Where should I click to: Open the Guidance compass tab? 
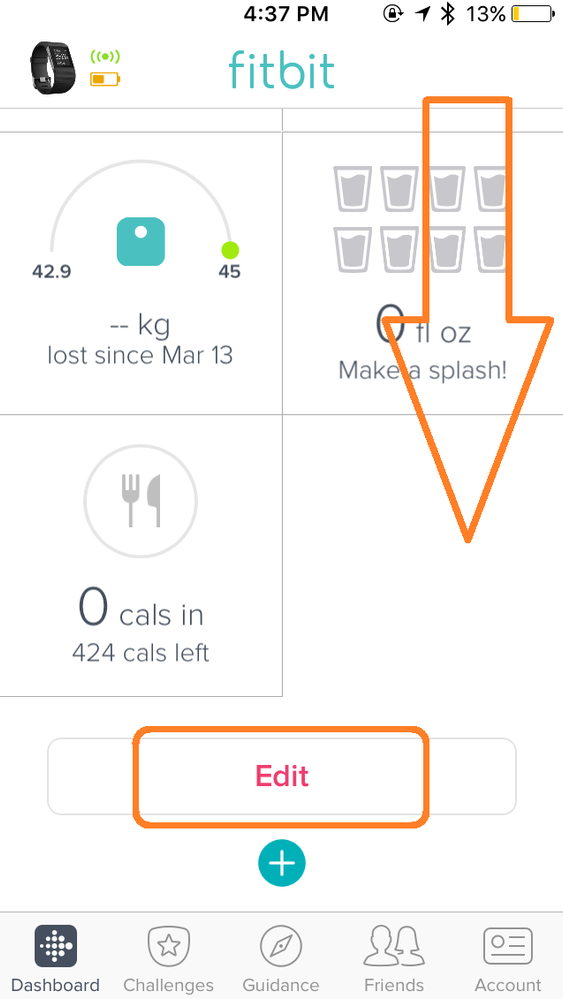click(280, 958)
